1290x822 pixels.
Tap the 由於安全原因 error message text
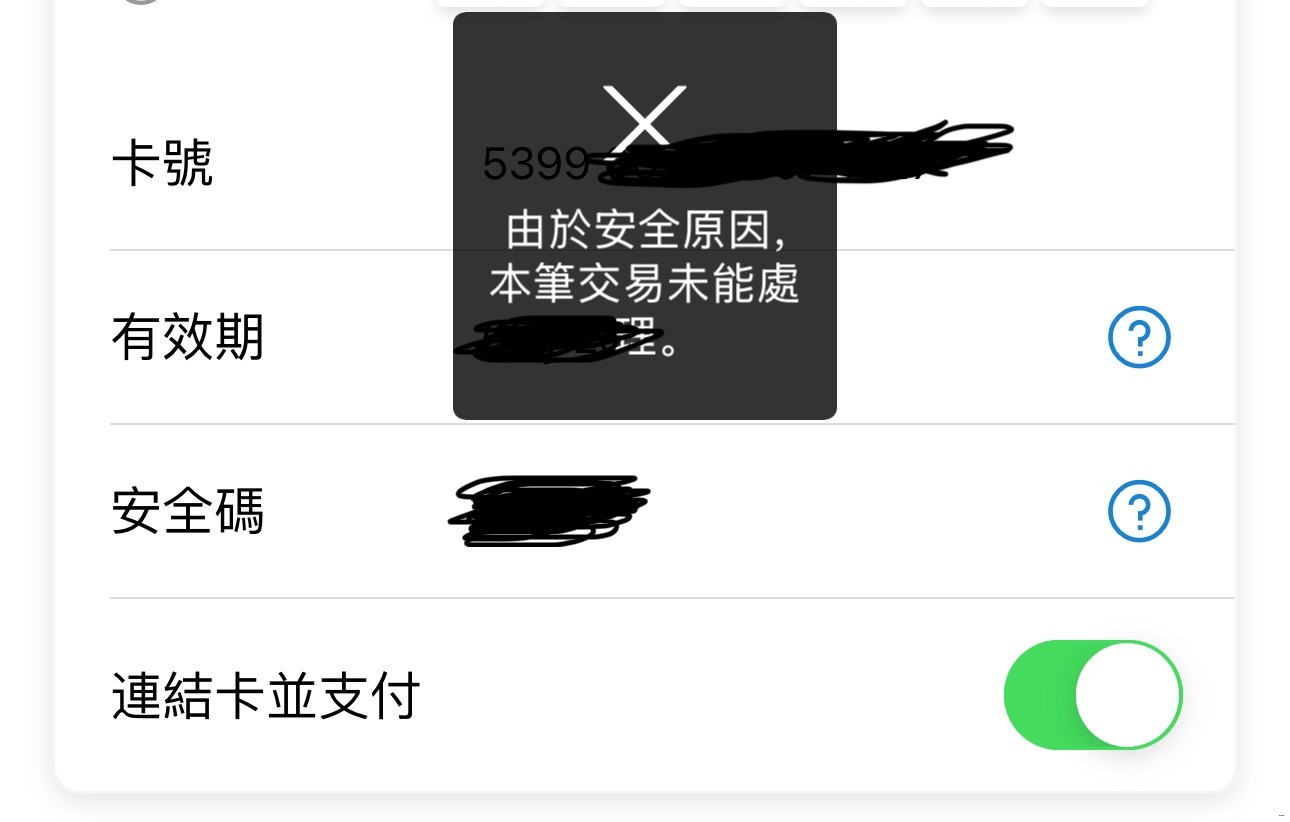pyautogui.click(x=645, y=231)
